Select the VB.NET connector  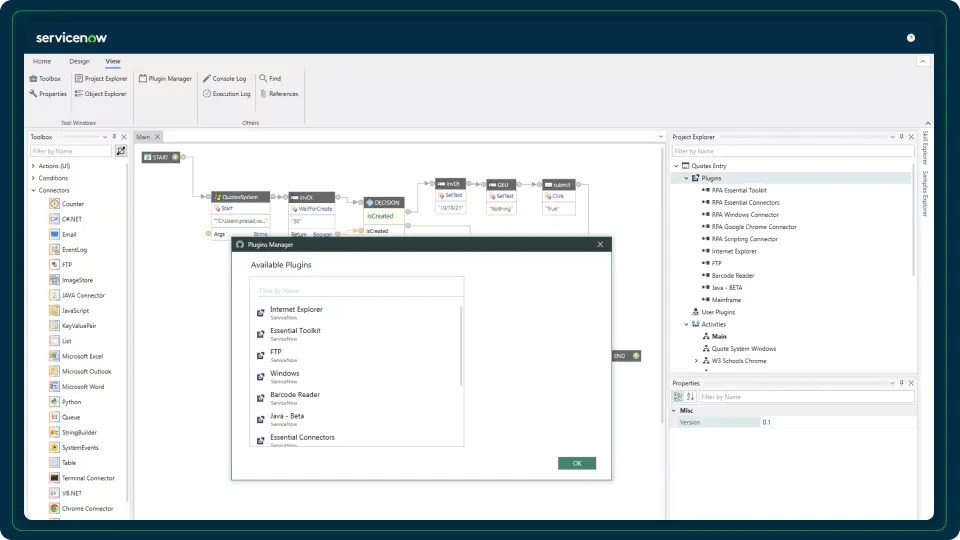click(66, 493)
